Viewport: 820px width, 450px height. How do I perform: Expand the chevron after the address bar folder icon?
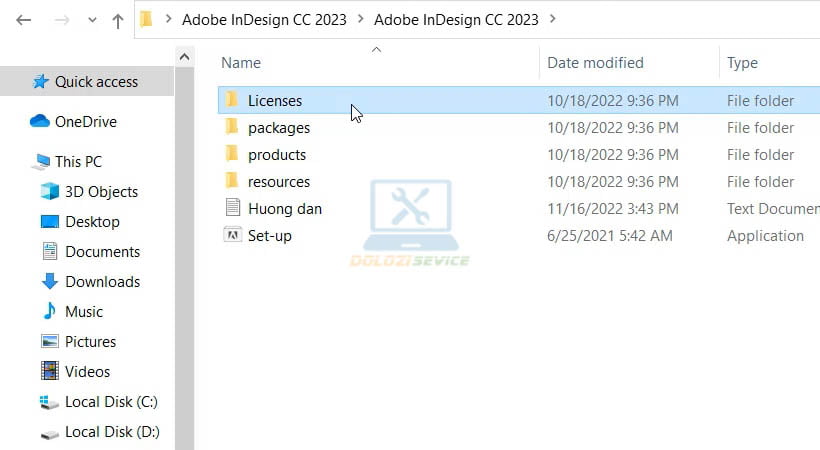pos(167,20)
